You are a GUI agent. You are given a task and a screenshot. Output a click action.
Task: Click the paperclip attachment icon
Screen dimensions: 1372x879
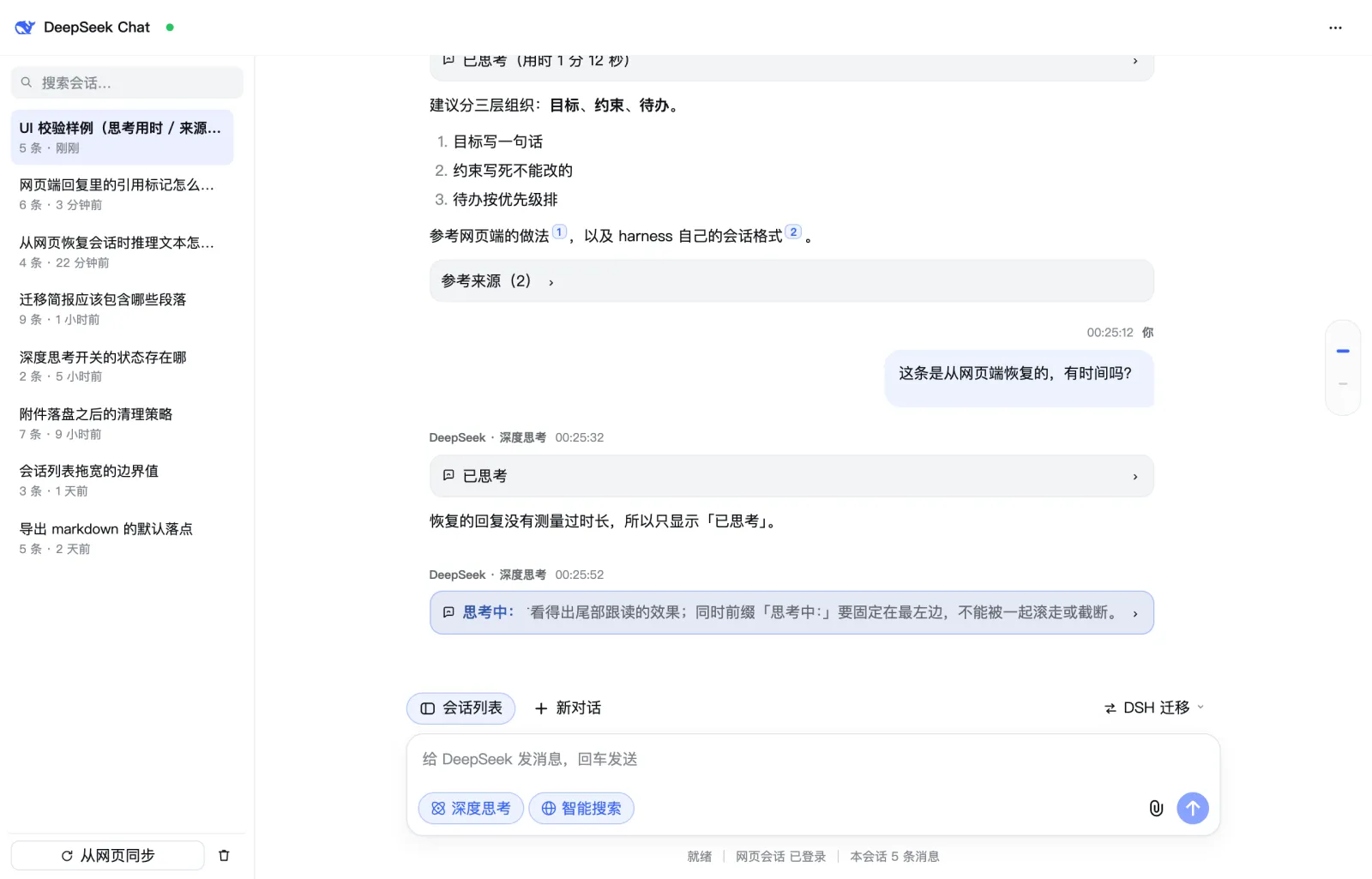[1156, 808]
